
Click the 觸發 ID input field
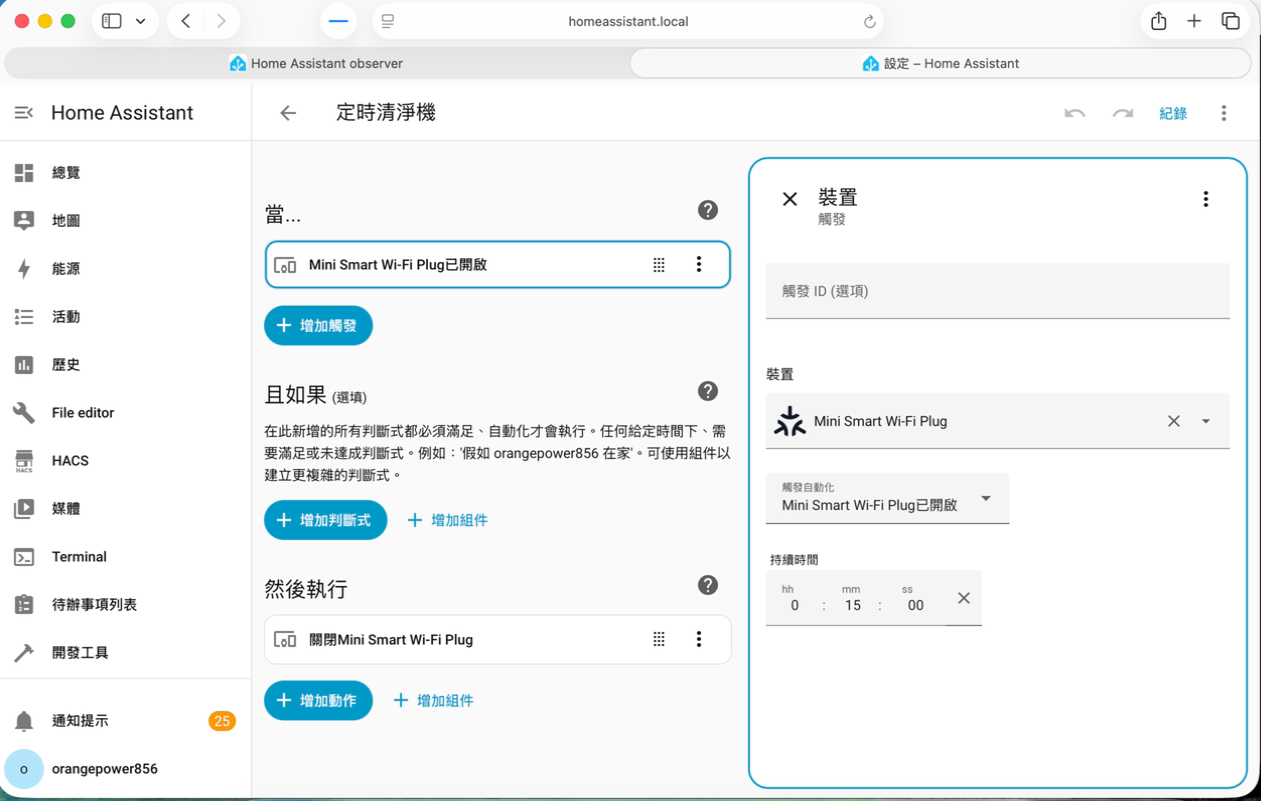pyautogui.click(x=997, y=291)
